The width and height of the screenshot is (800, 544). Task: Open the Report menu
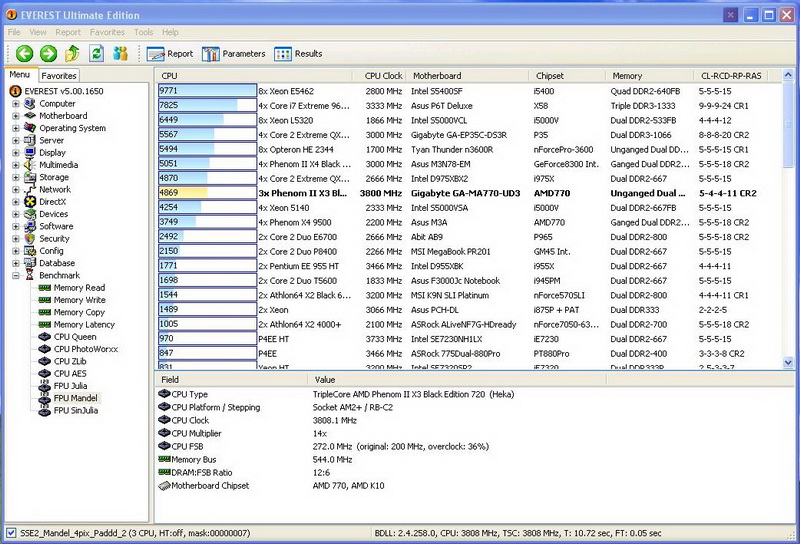[68, 32]
